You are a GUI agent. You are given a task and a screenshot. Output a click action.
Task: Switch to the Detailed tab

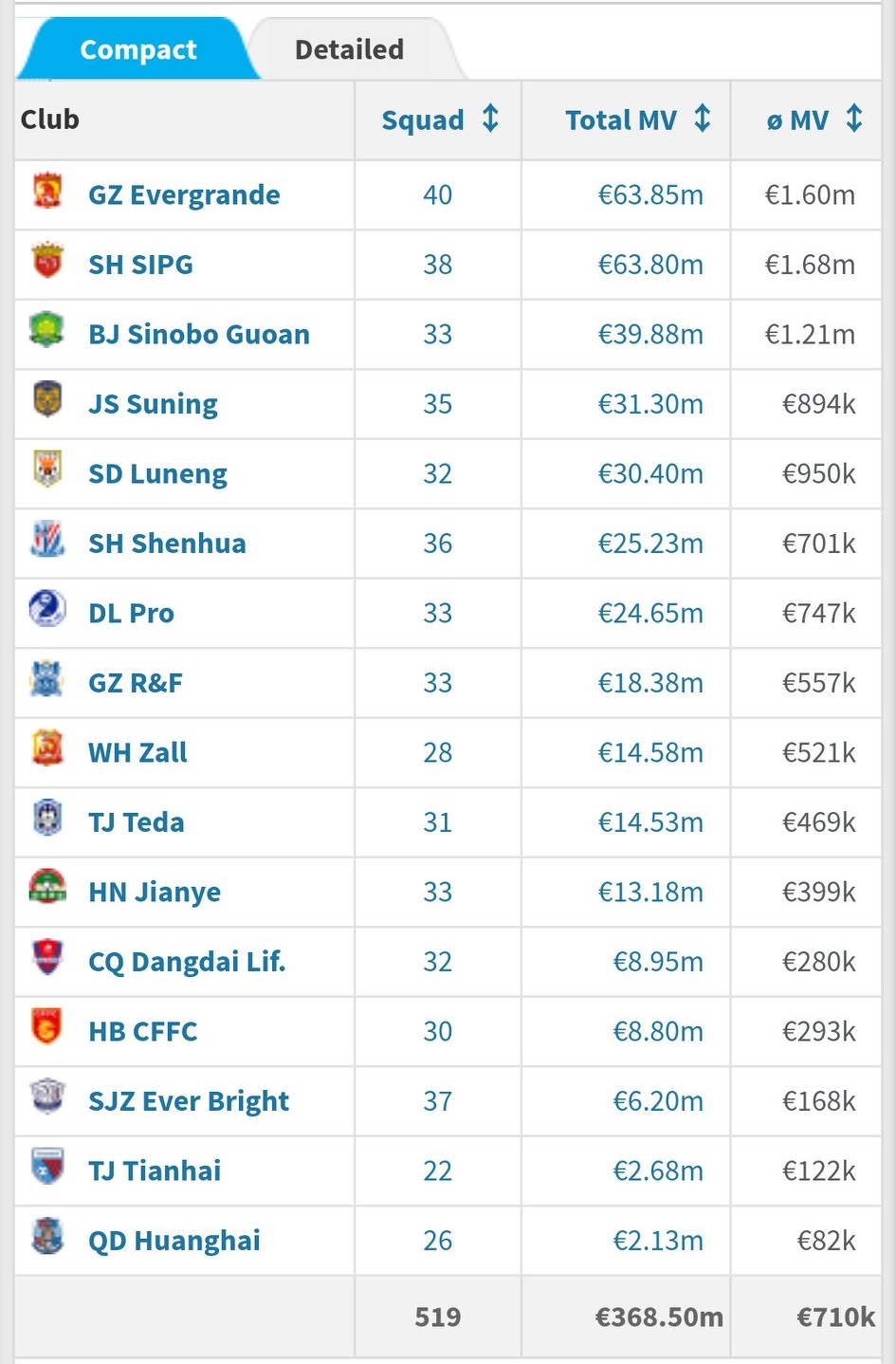tap(349, 49)
